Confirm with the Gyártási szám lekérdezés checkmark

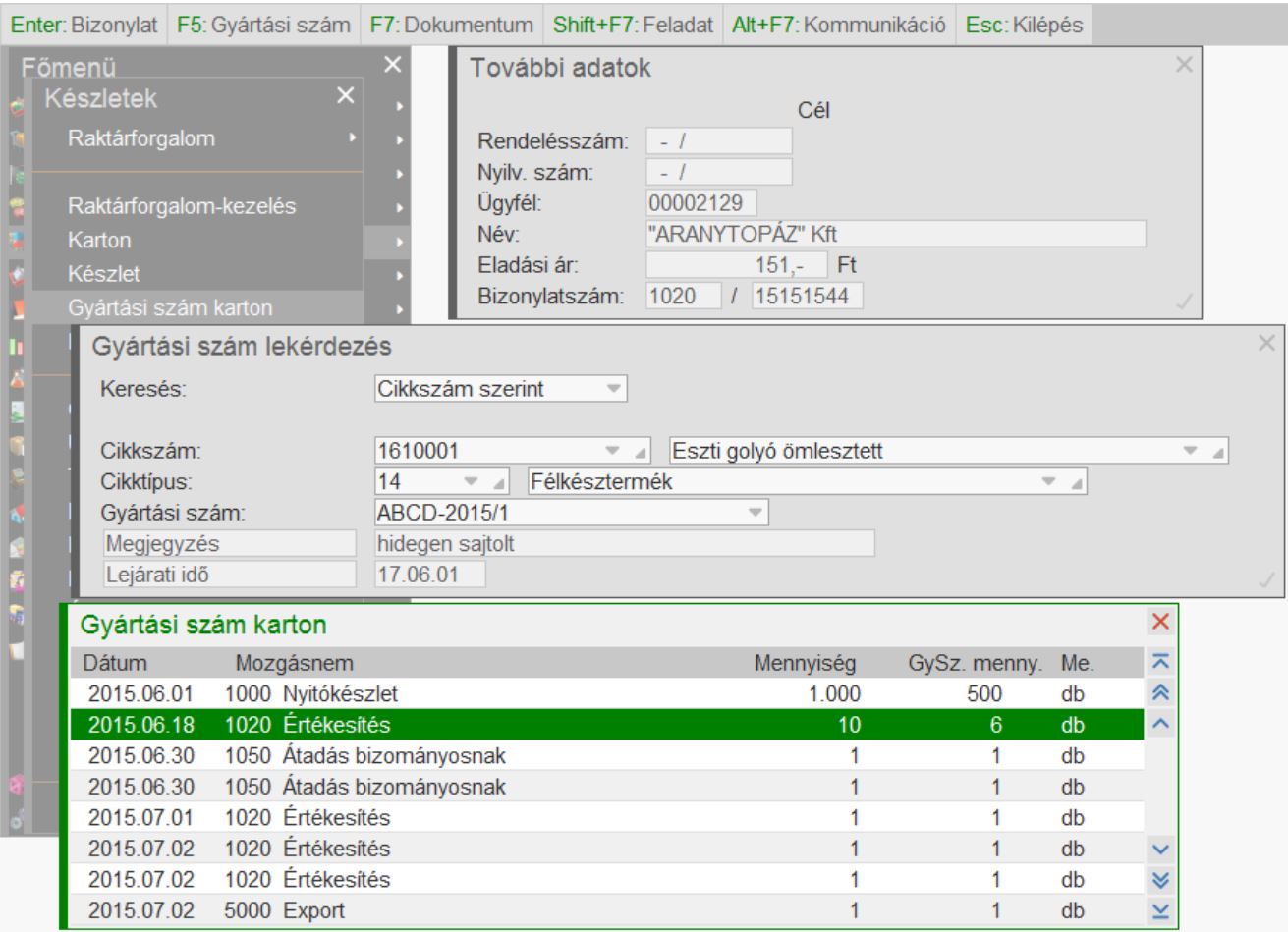click(1267, 580)
